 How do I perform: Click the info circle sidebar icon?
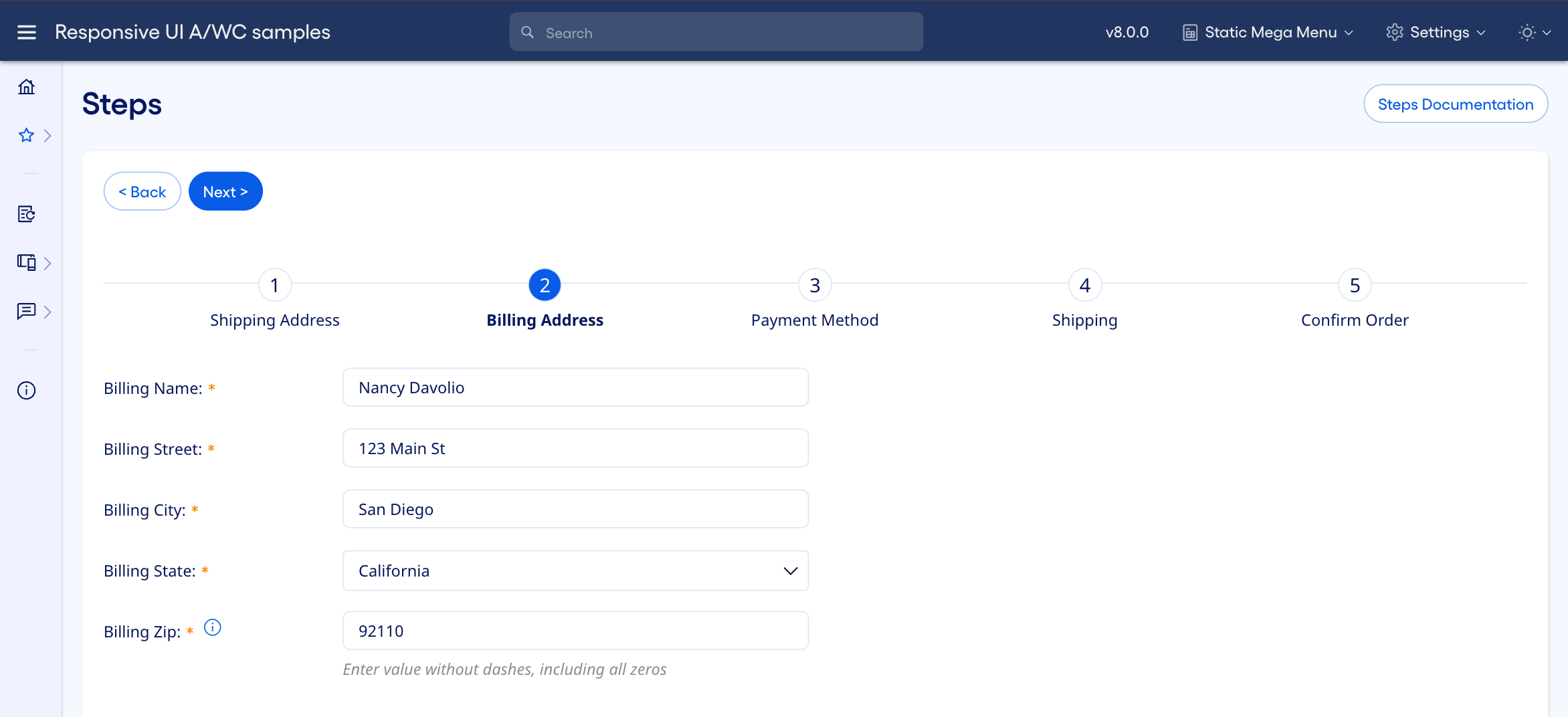[27, 391]
